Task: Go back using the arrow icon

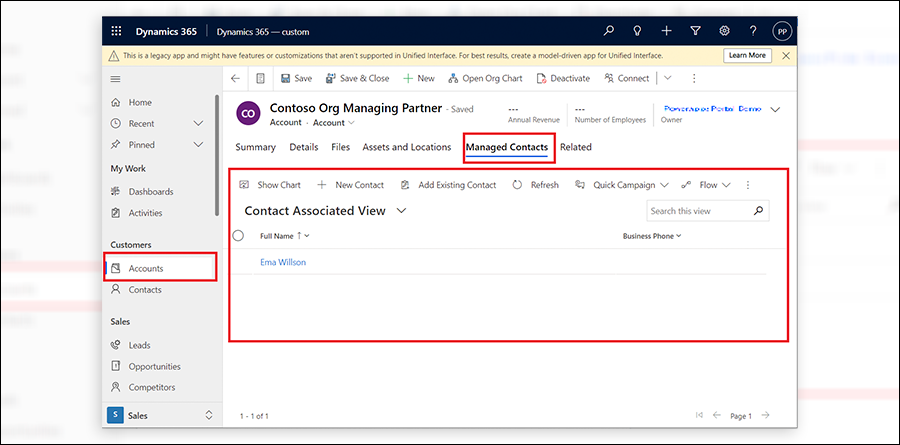Action: coord(235,79)
